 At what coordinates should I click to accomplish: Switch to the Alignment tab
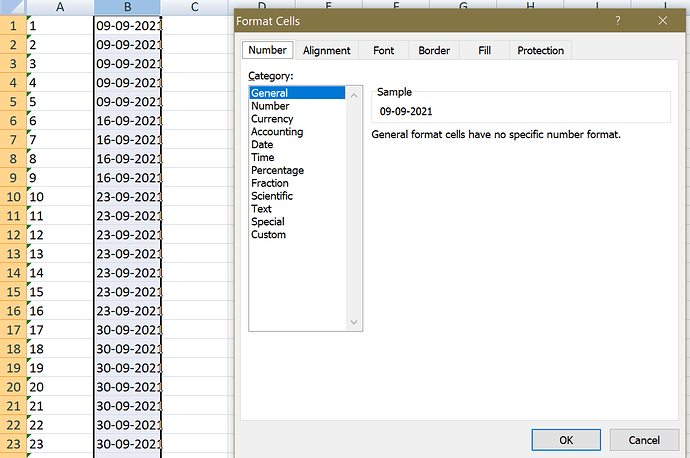pyautogui.click(x=327, y=51)
